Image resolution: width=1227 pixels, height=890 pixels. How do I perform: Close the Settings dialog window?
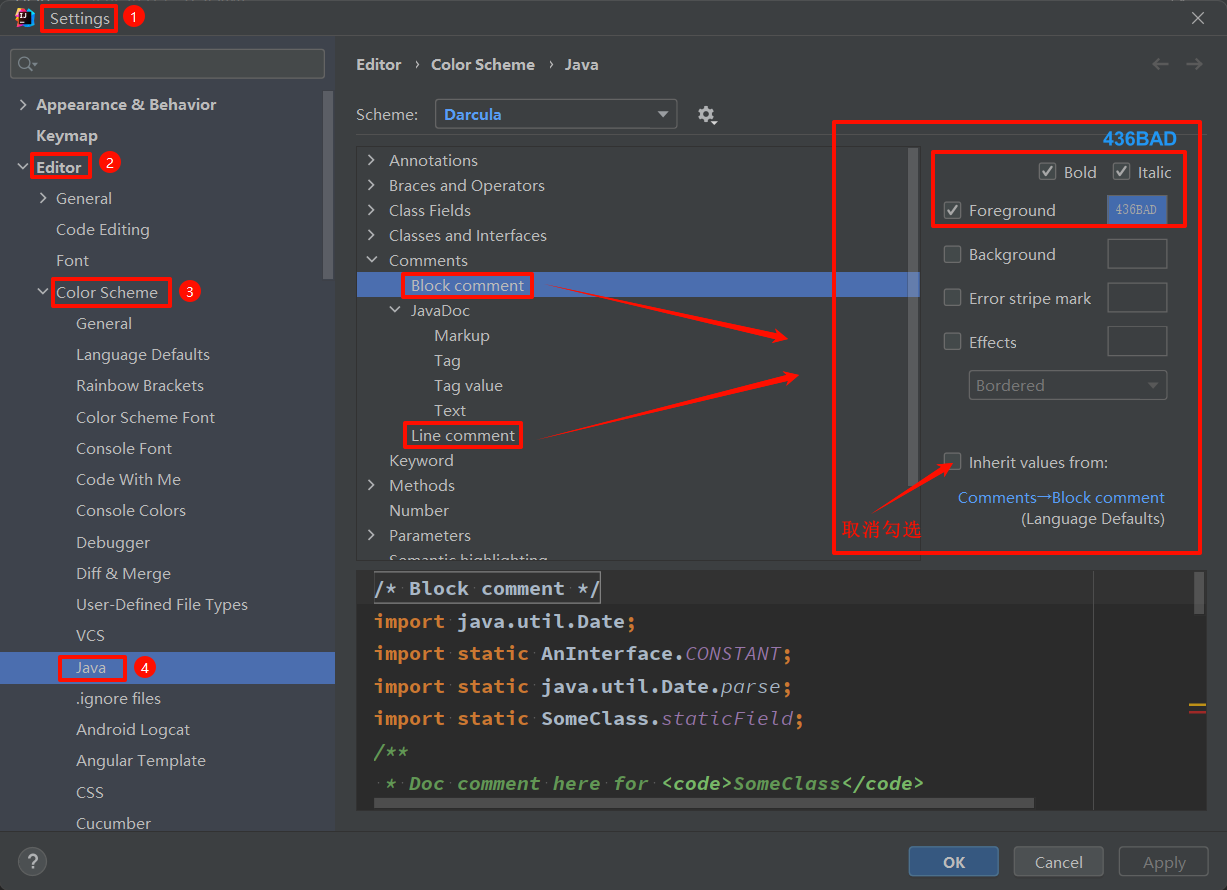pos(1198,17)
